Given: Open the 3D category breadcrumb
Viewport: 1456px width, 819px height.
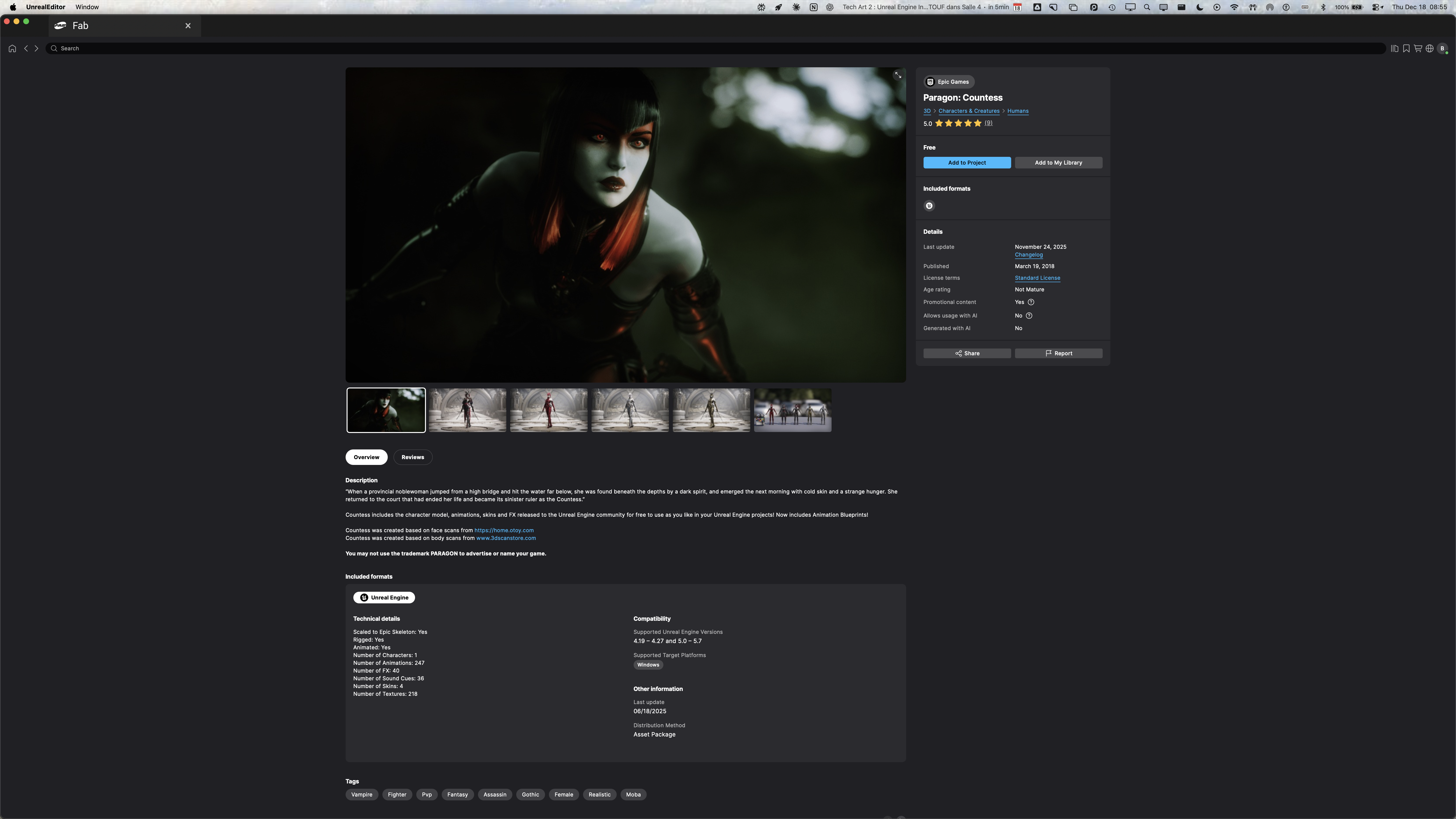Looking at the screenshot, I should [927, 111].
